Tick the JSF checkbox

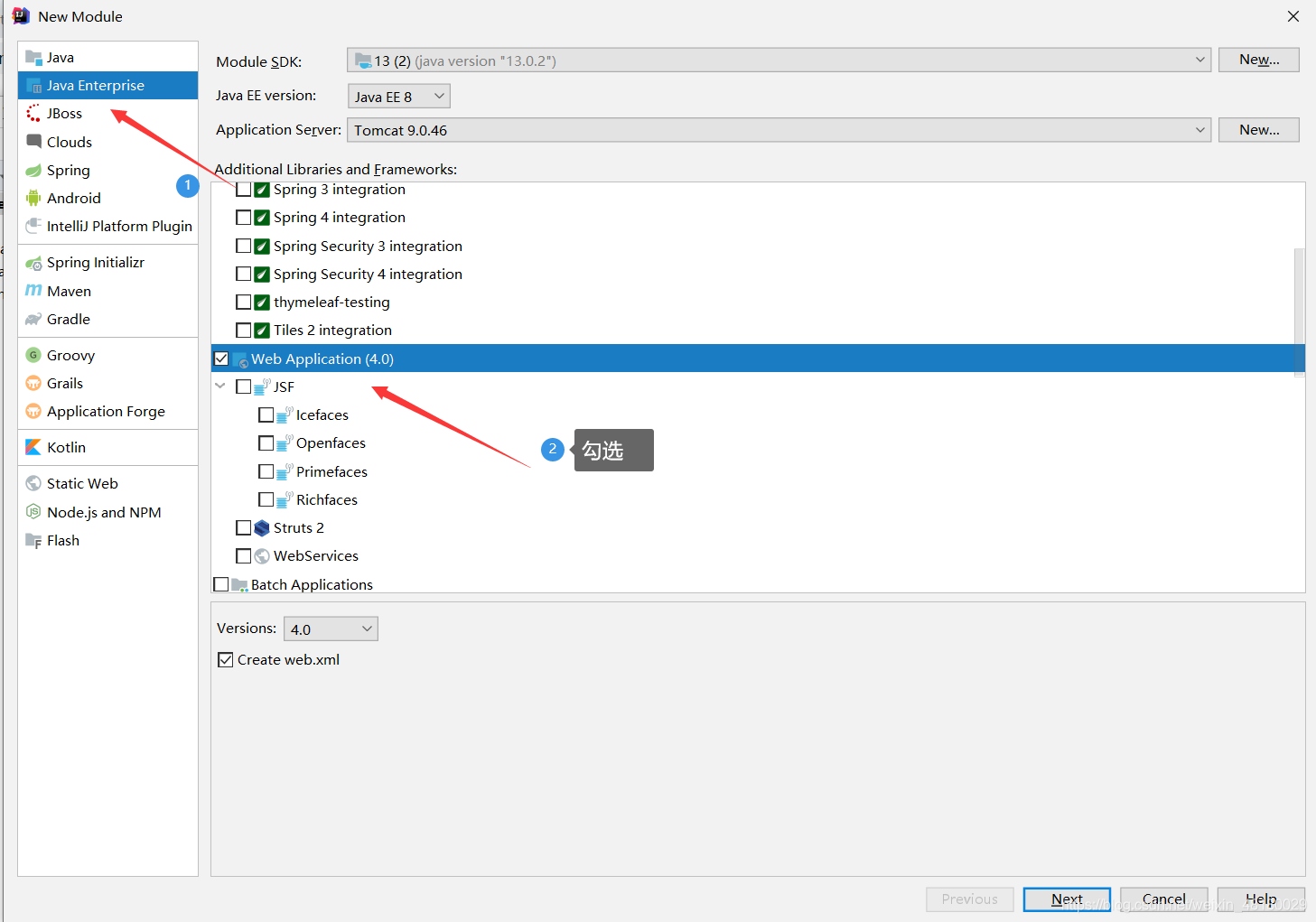point(244,386)
